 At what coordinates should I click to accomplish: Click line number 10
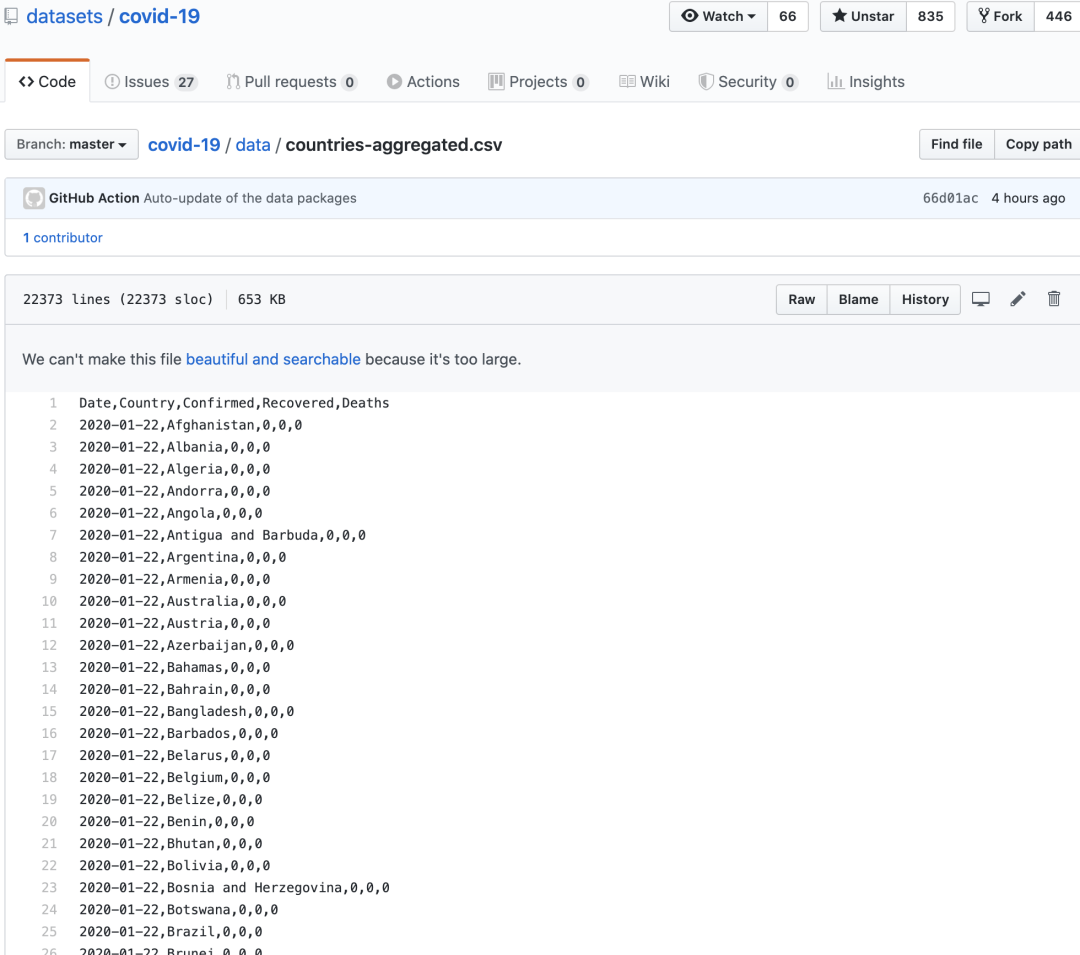pyautogui.click(x=49, y=602)
